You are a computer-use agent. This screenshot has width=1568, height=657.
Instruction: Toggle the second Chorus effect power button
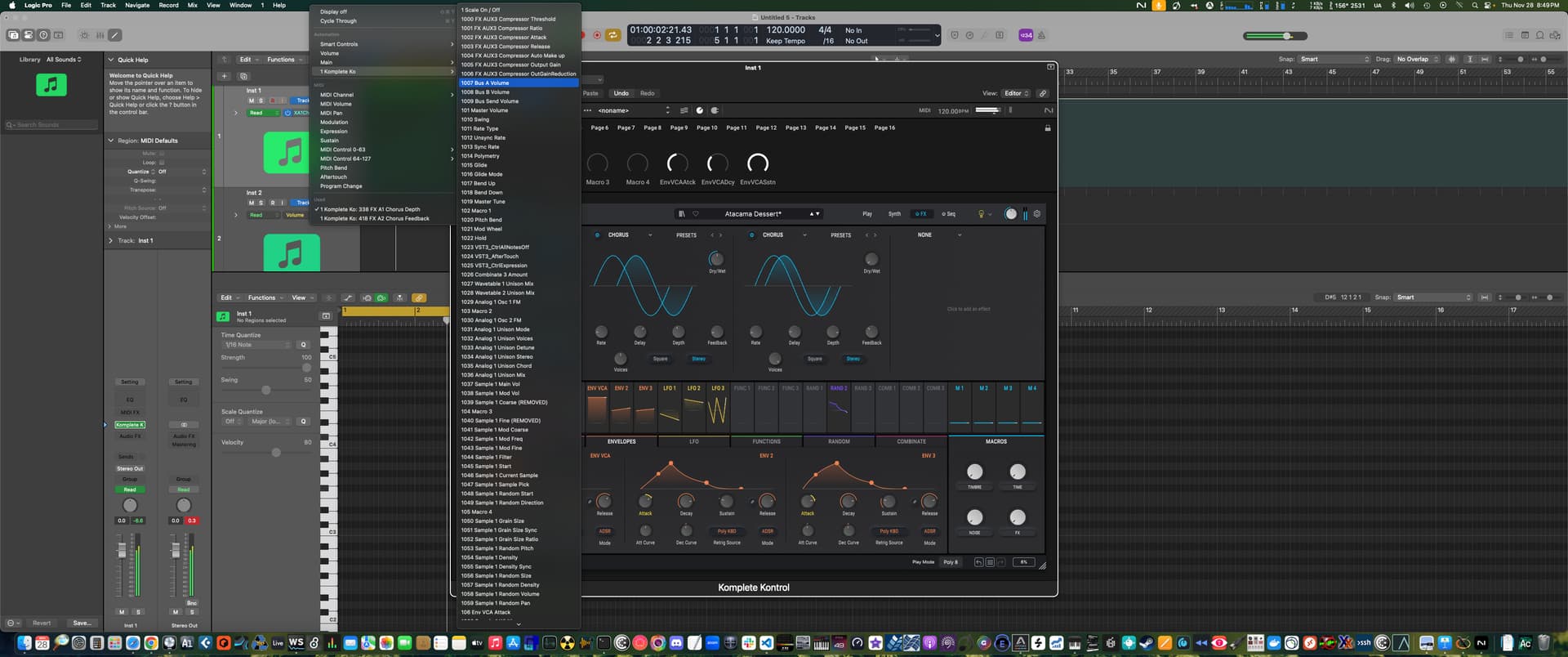751,235
